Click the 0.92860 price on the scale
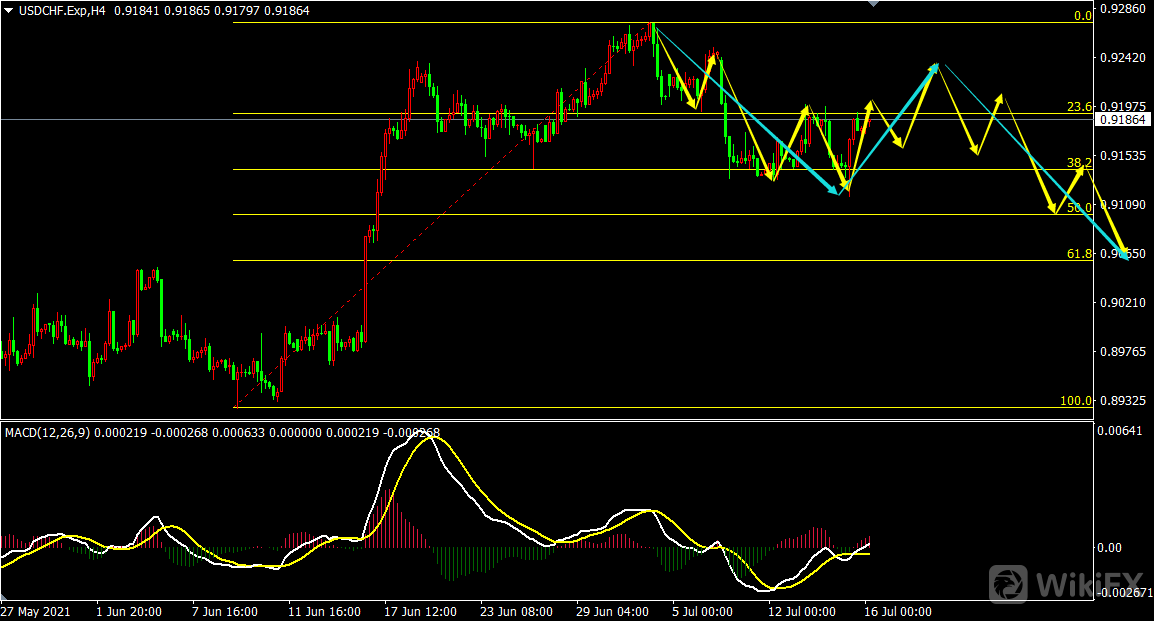 point(1122,9)
